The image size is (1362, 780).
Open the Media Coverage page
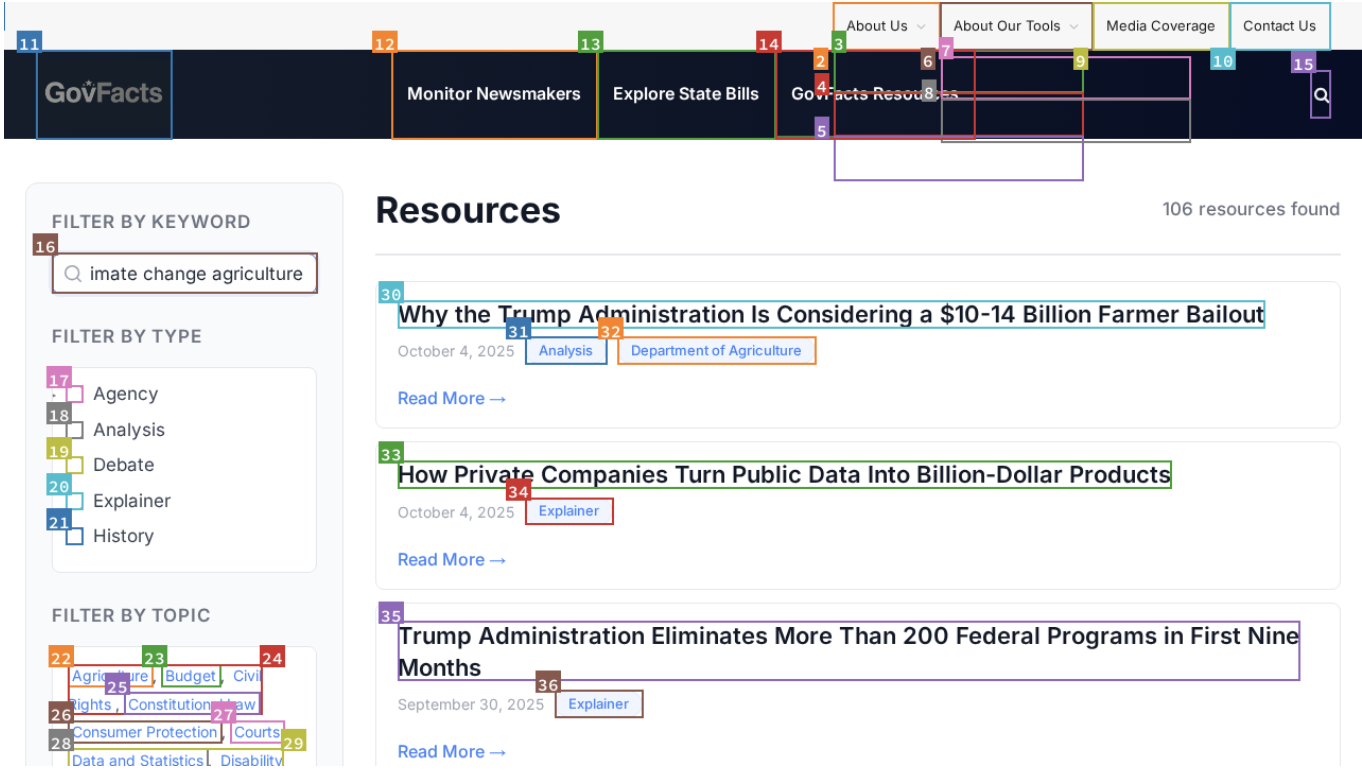[x=1160, y=26]
